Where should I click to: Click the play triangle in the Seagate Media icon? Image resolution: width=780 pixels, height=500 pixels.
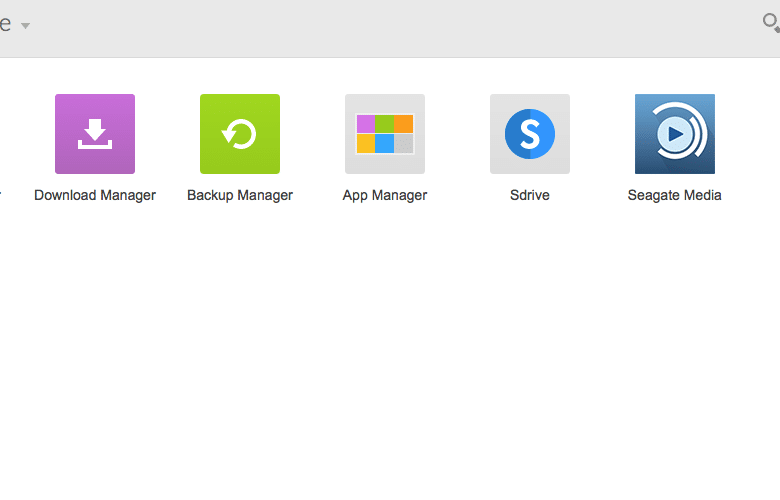[x=675, y=134]
